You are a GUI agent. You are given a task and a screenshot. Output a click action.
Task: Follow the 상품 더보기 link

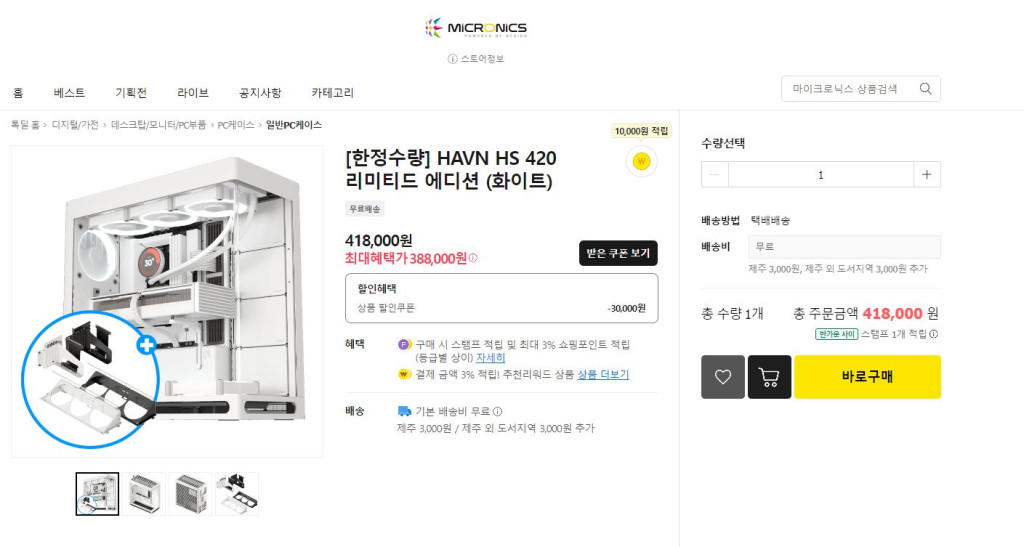(x=603, y=375)
